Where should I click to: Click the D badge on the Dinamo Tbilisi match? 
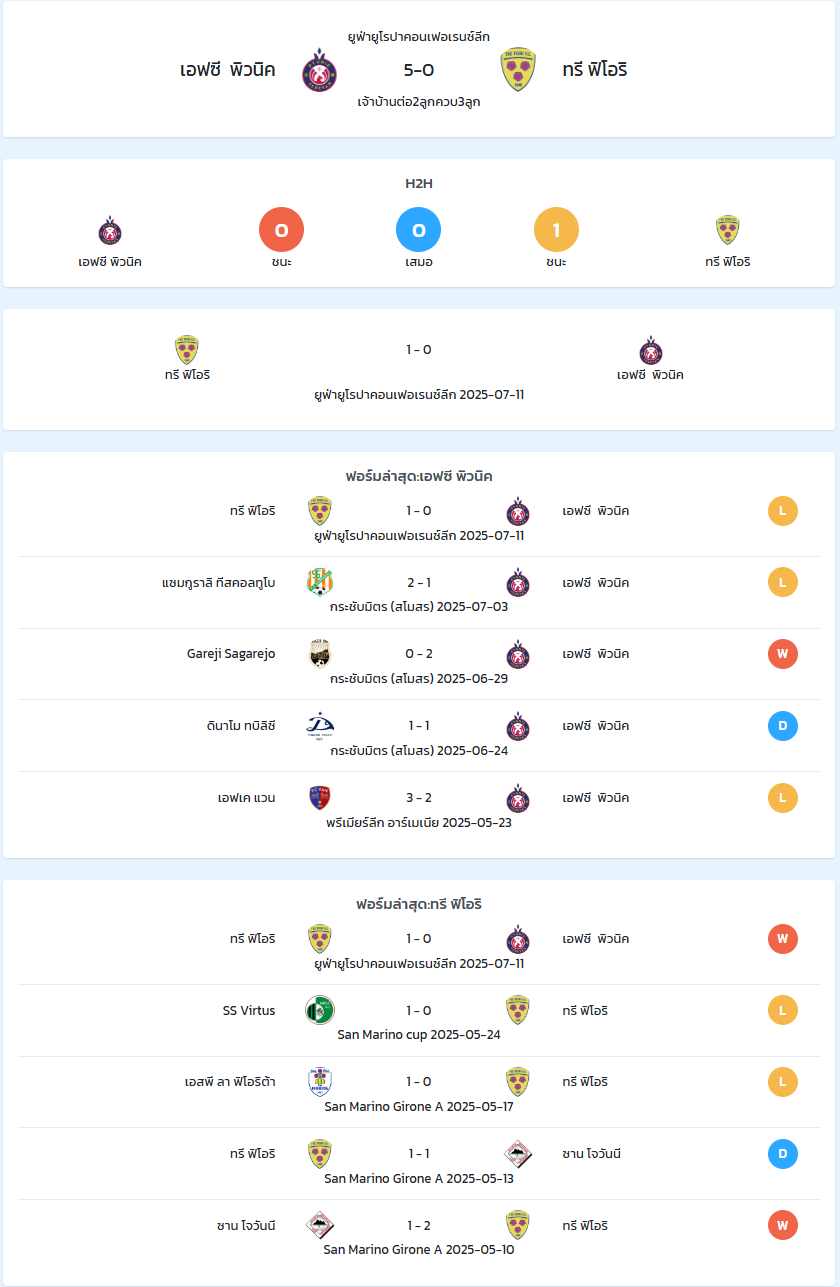coord(783,726)
